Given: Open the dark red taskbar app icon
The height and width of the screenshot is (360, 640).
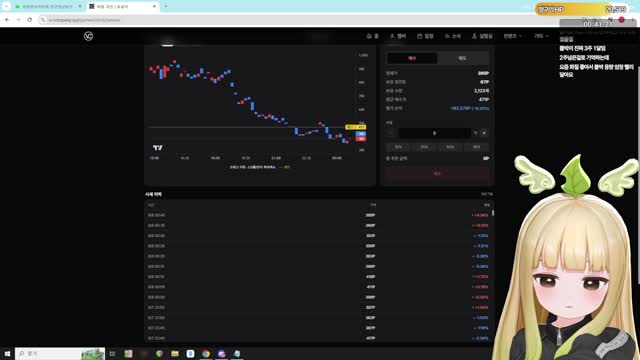Looking at the screenshot, I should pos(144,353).
